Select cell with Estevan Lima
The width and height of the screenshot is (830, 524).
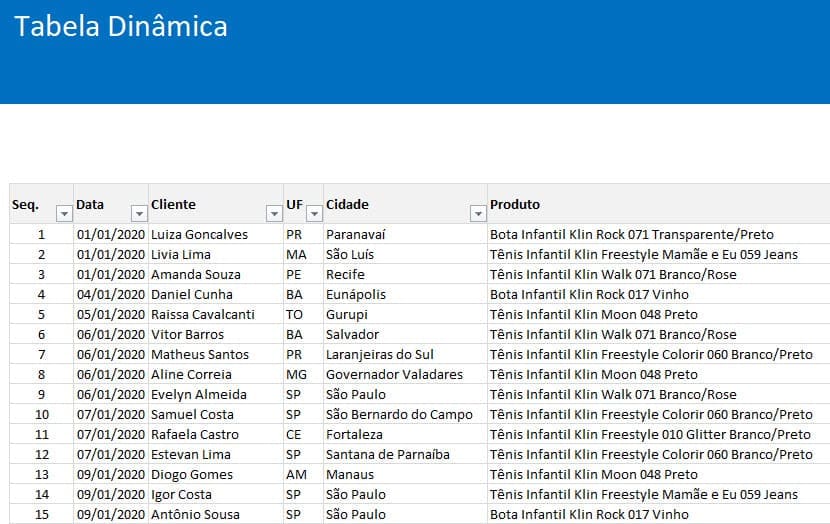[x=216, y=455]
